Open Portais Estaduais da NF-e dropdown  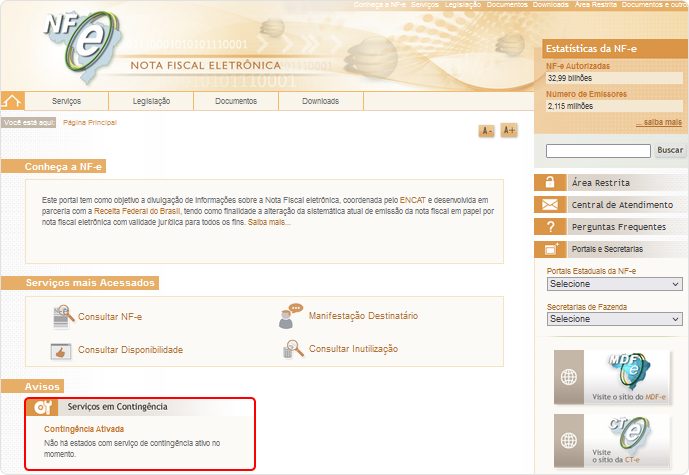[614, 284]
